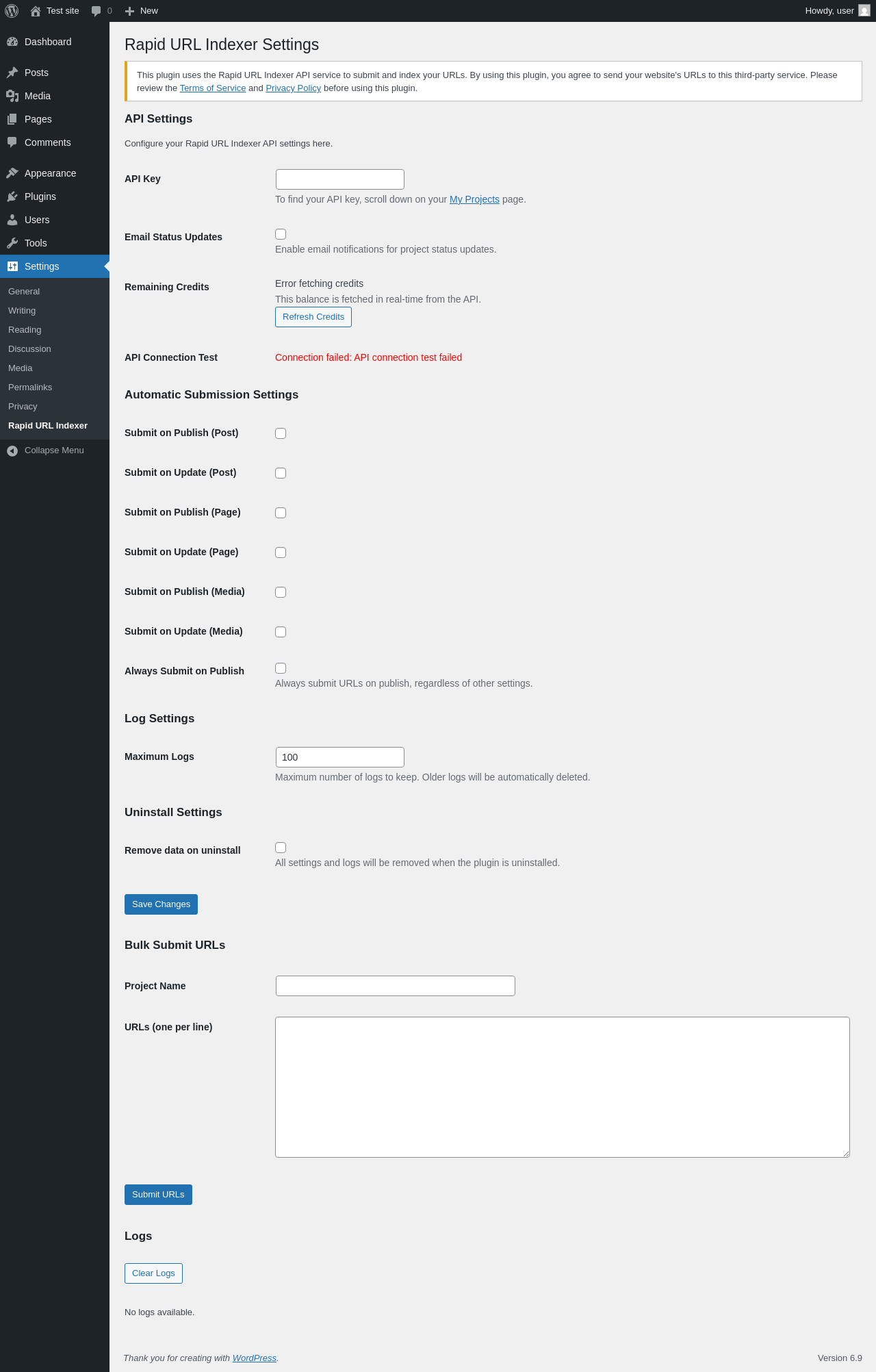
Task: Click the WordPress logo icon
Action: (x=12, y=11)
